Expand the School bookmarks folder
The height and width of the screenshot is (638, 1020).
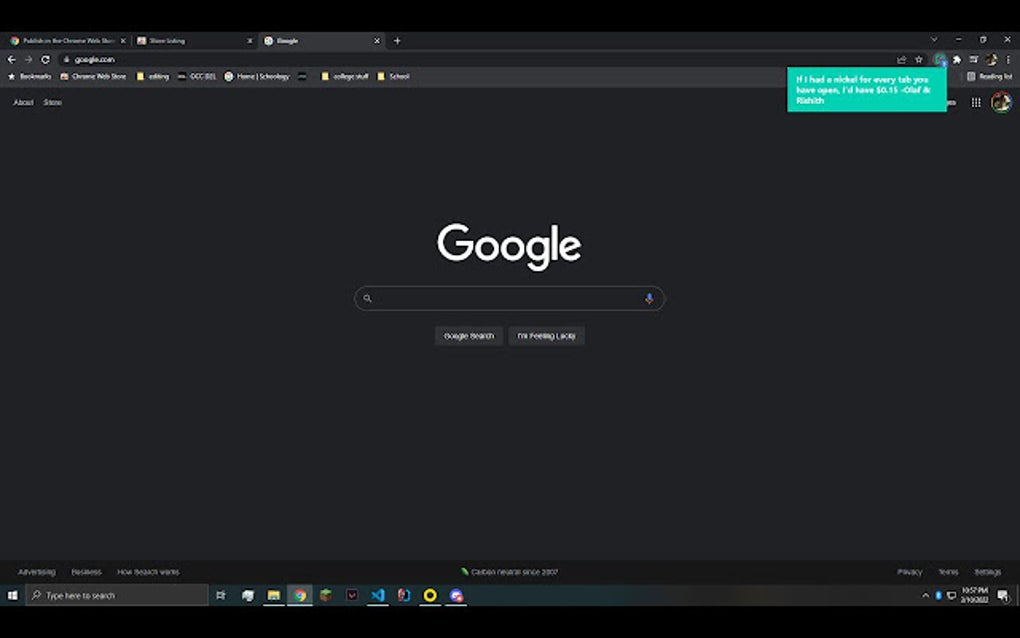coord(393,75)
